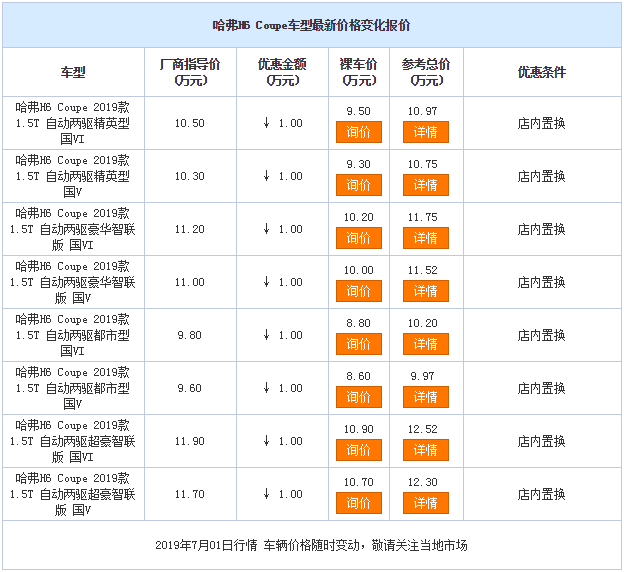This screenshot has height=572, width=624.
Task: Select model name 自动两驱都市型 国VI
Action: (73, 335)
